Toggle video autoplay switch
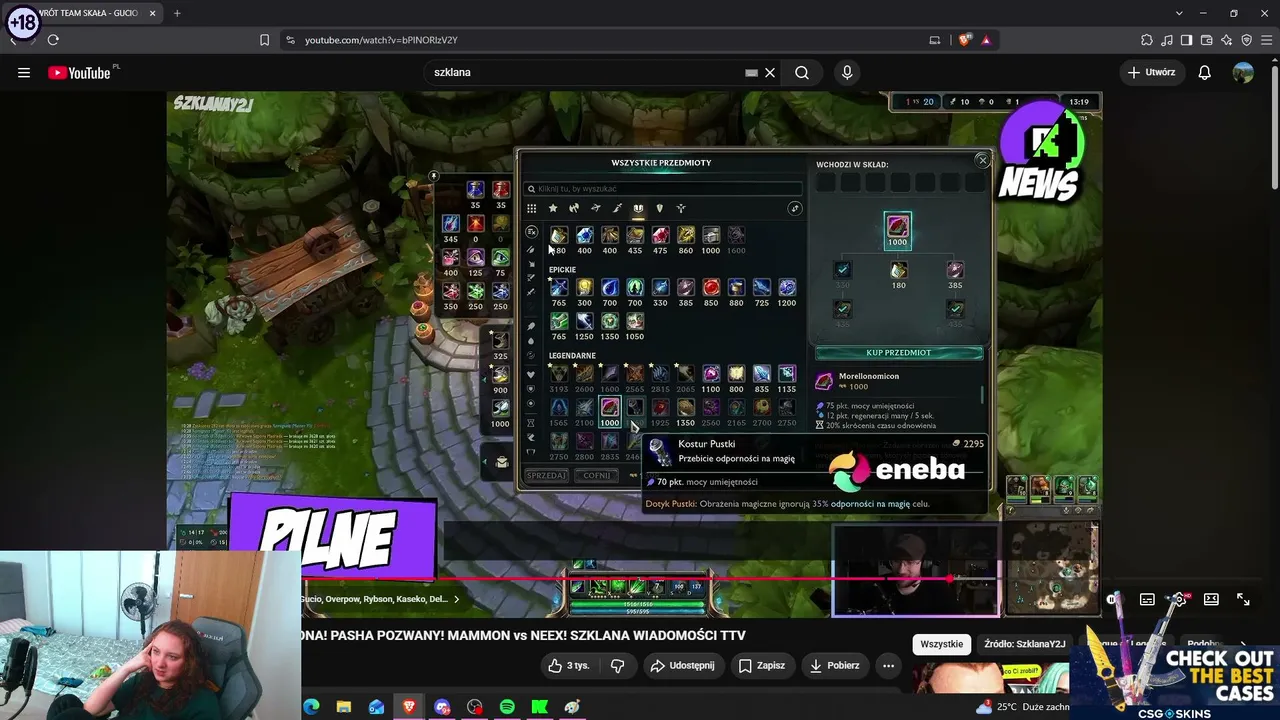 tap(1114, 599)
